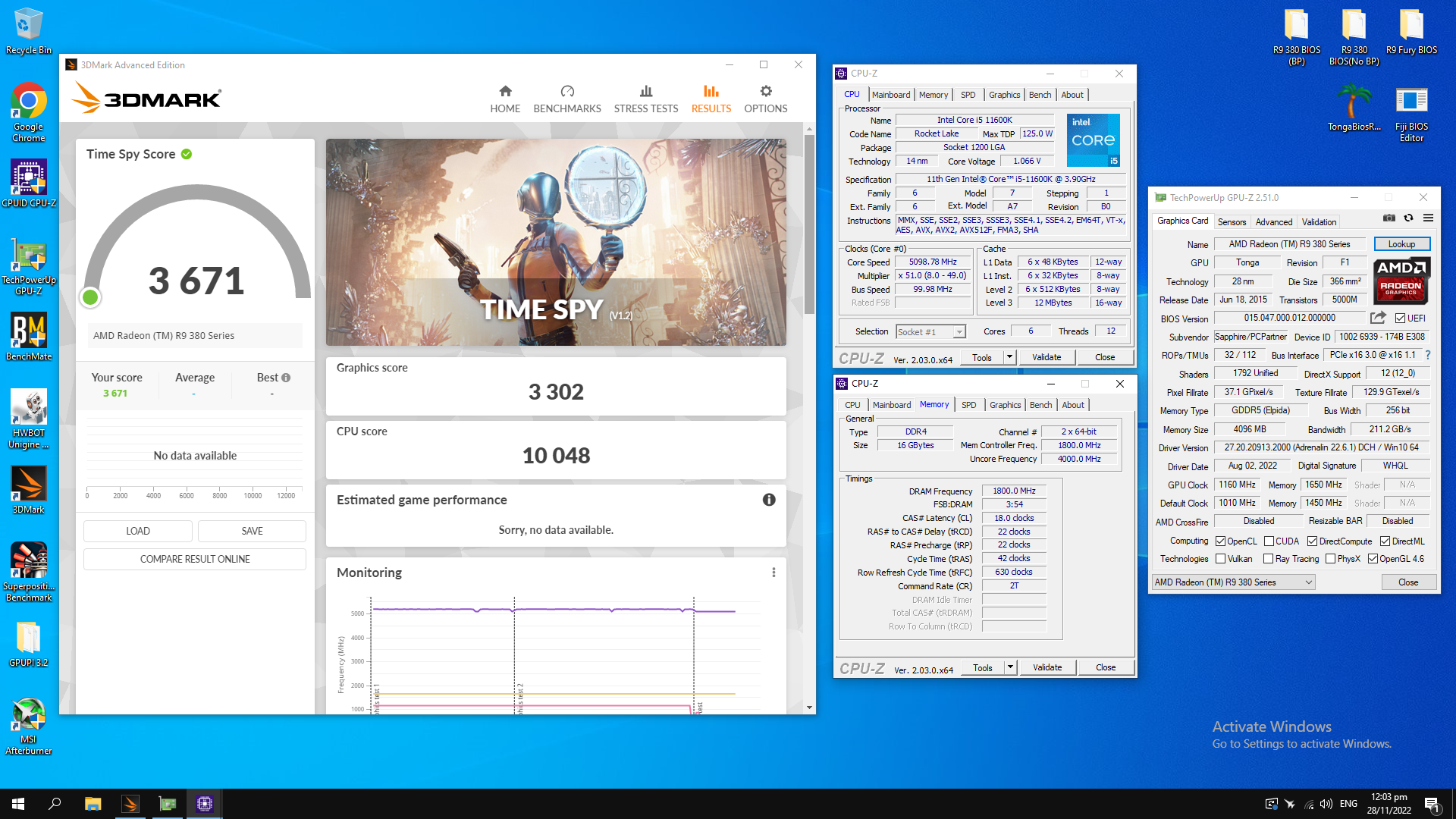Open the Windows Start menu
The width and height of the screenshot is (1456, 819).
coord(18,804)
